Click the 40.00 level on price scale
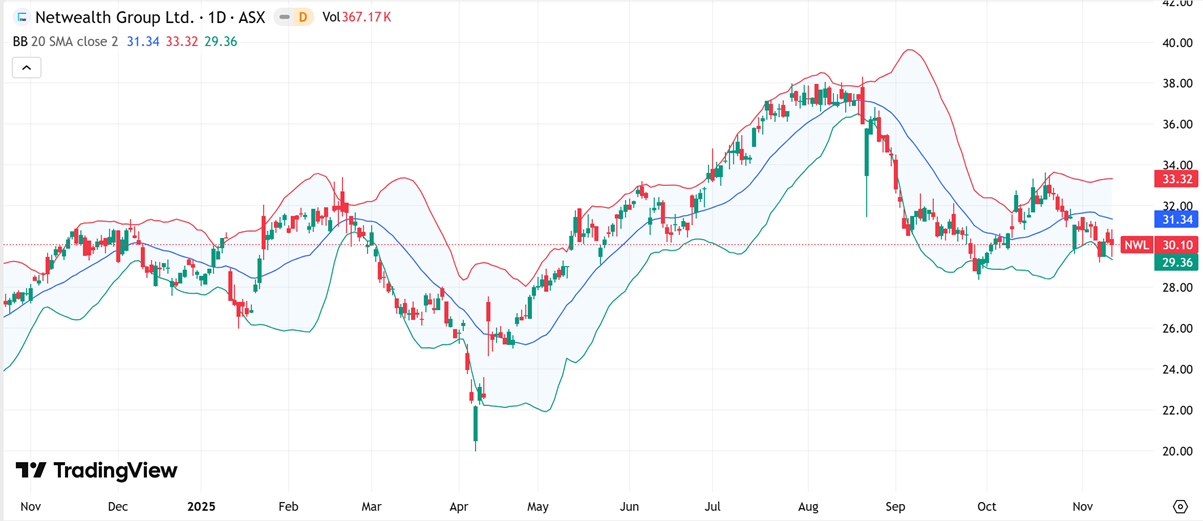Viewport: 1203px width, 521px height. coord(1176,43)
